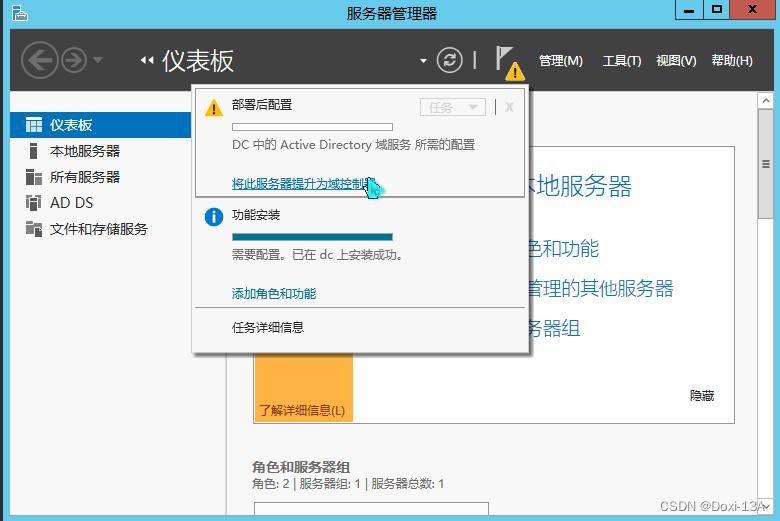This screenshot has height=521, width=780.
Task: Open the 工具(T) menu
Action: (622, 61)
